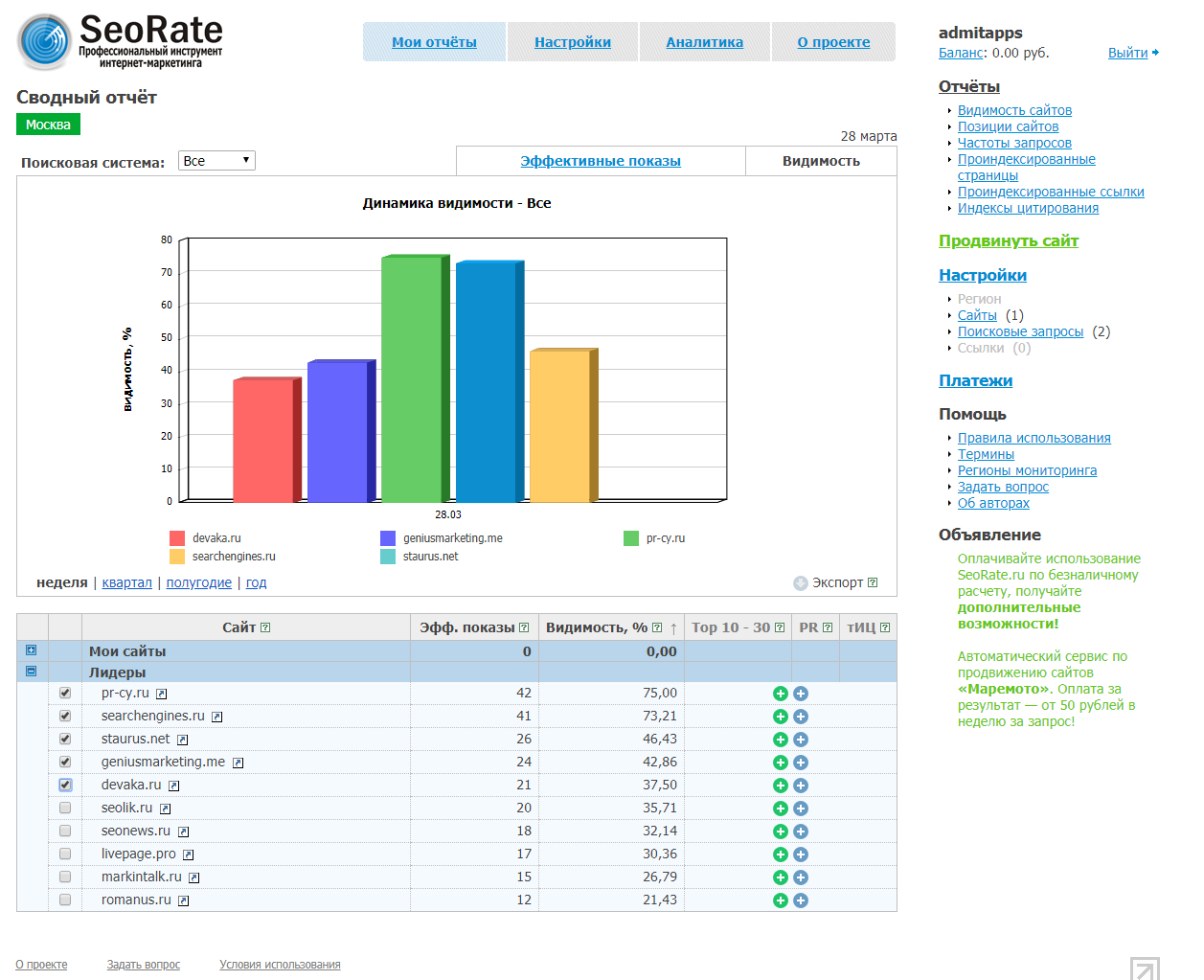Click the scroll-to-top arrow icon in footer
Screen dimensions: 1204x980
click(x=1145, y=968)
